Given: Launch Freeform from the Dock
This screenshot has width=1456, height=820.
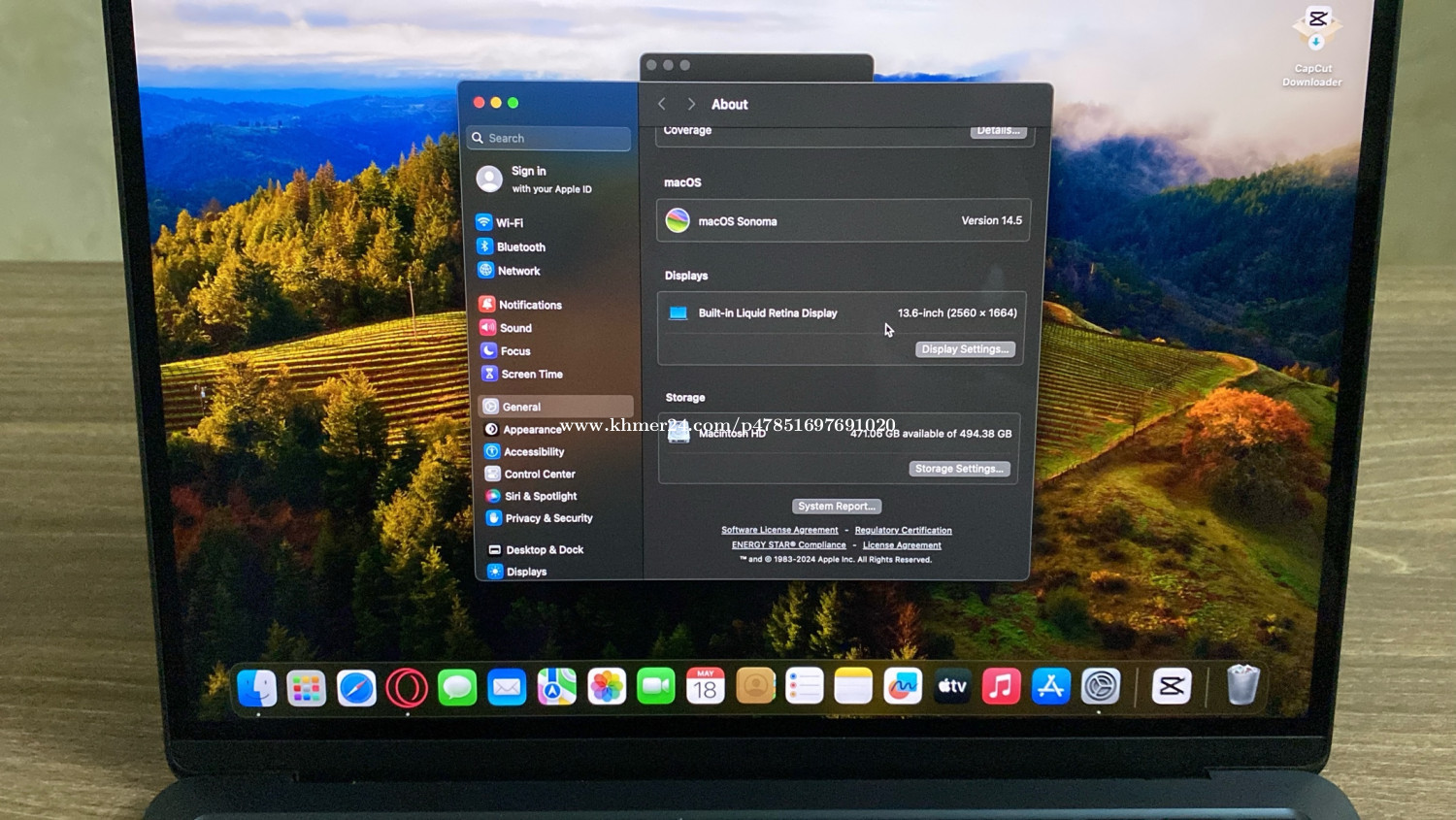Looking at the screenshot, I should 903,686.
